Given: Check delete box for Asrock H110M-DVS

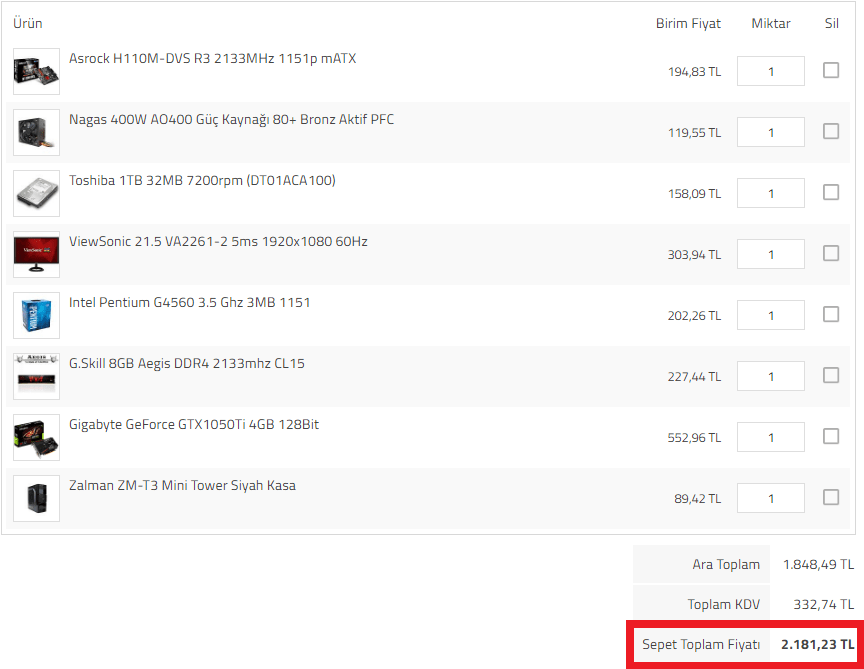Looking at the screenshot, I should pos(831,70).
